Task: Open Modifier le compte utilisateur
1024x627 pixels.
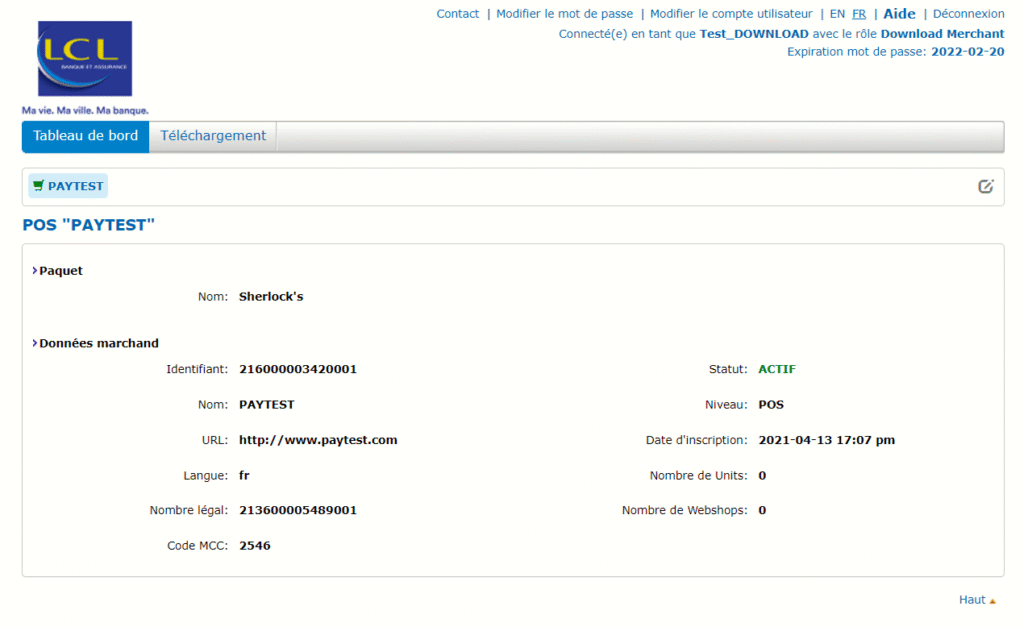Action: click(733, 13)
